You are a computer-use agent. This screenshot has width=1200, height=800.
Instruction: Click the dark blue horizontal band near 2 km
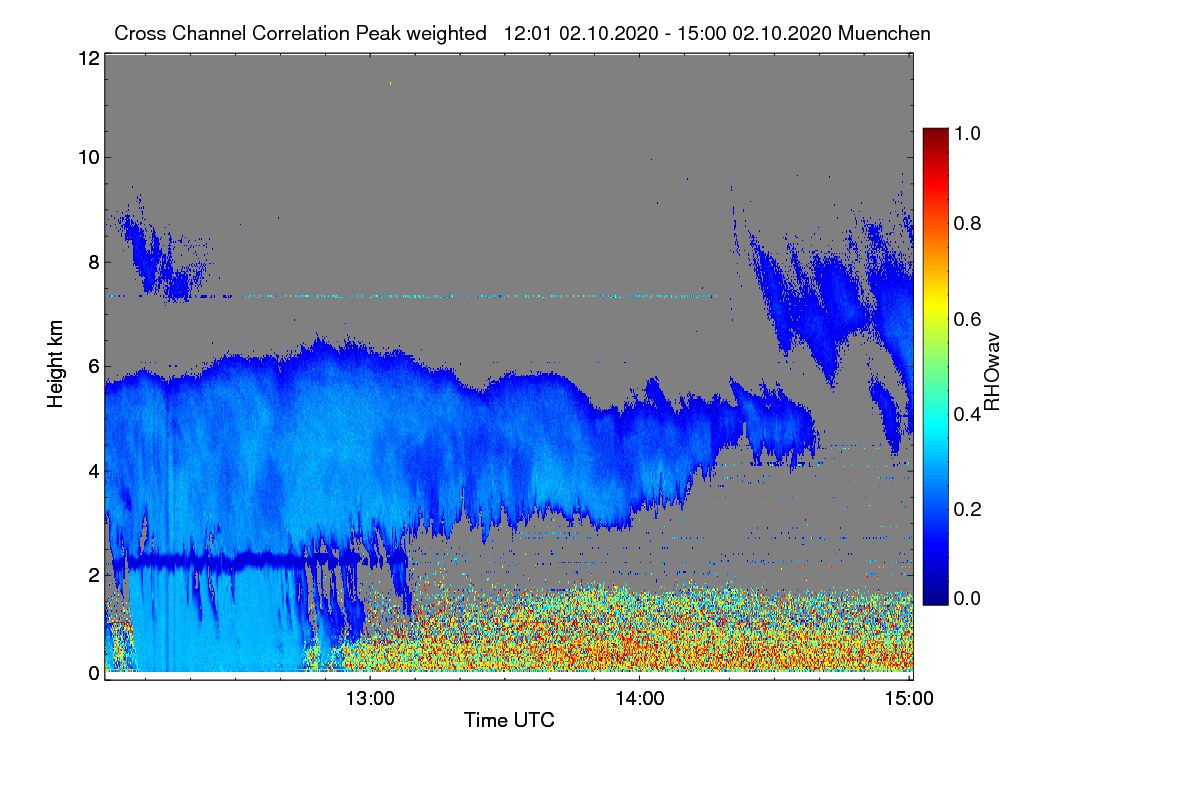point(238,562)
